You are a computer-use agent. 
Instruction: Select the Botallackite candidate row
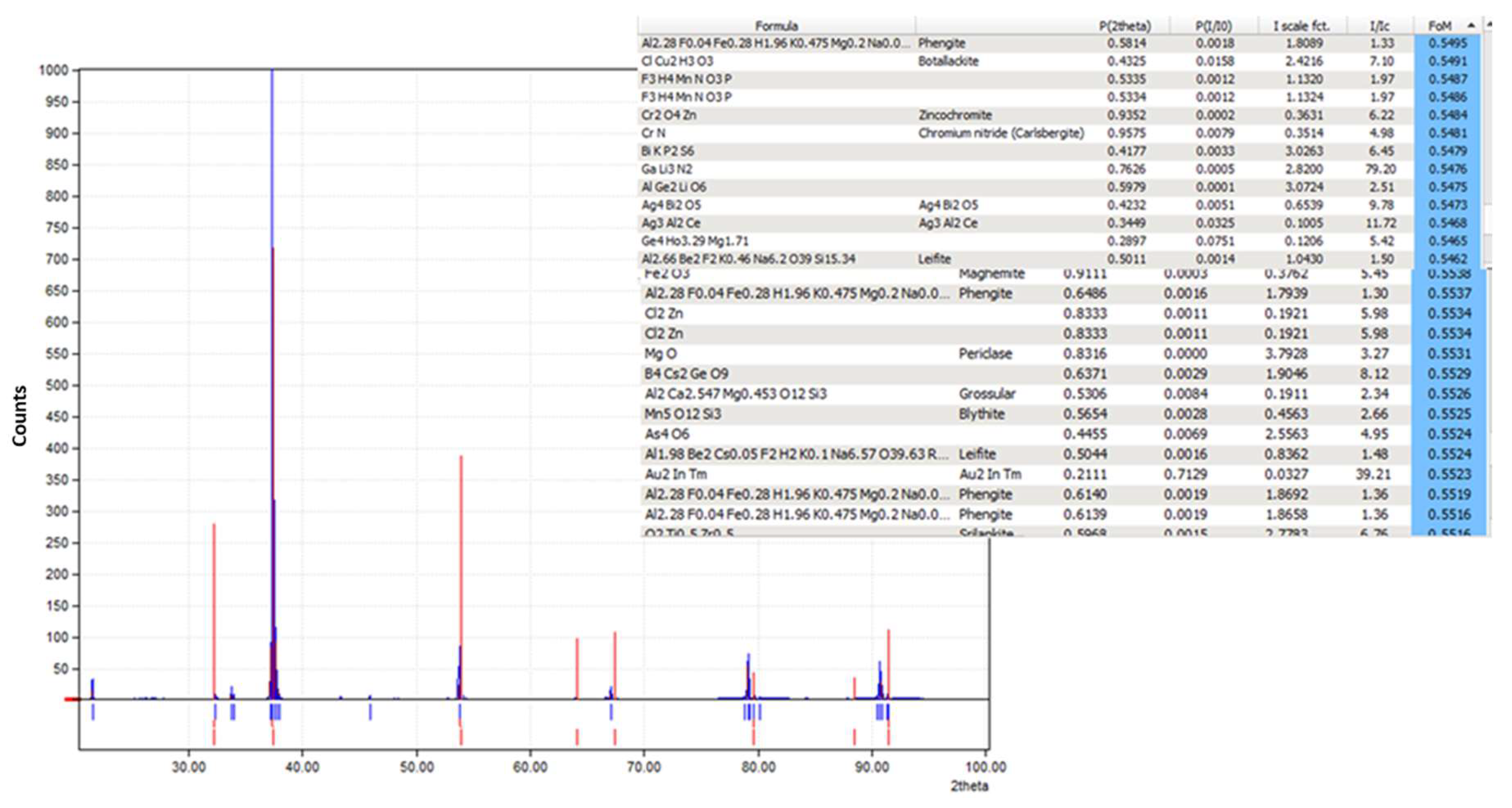coord(948,61)
